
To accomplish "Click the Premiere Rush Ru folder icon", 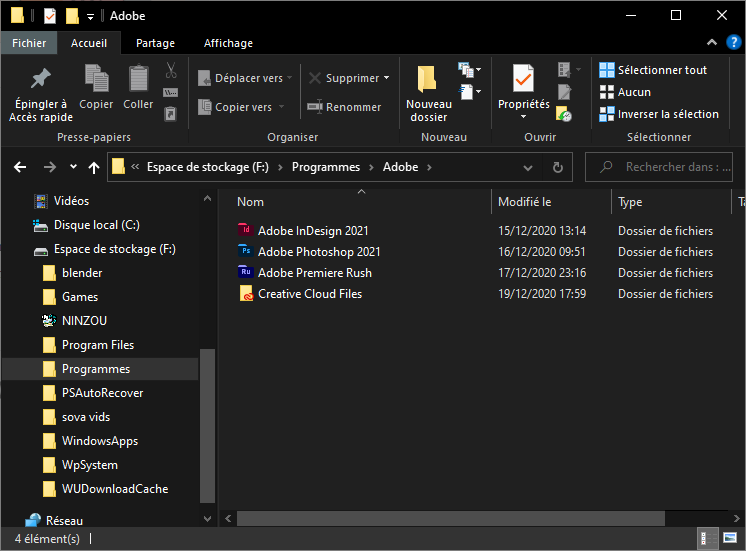I will [x=245, y=272].
